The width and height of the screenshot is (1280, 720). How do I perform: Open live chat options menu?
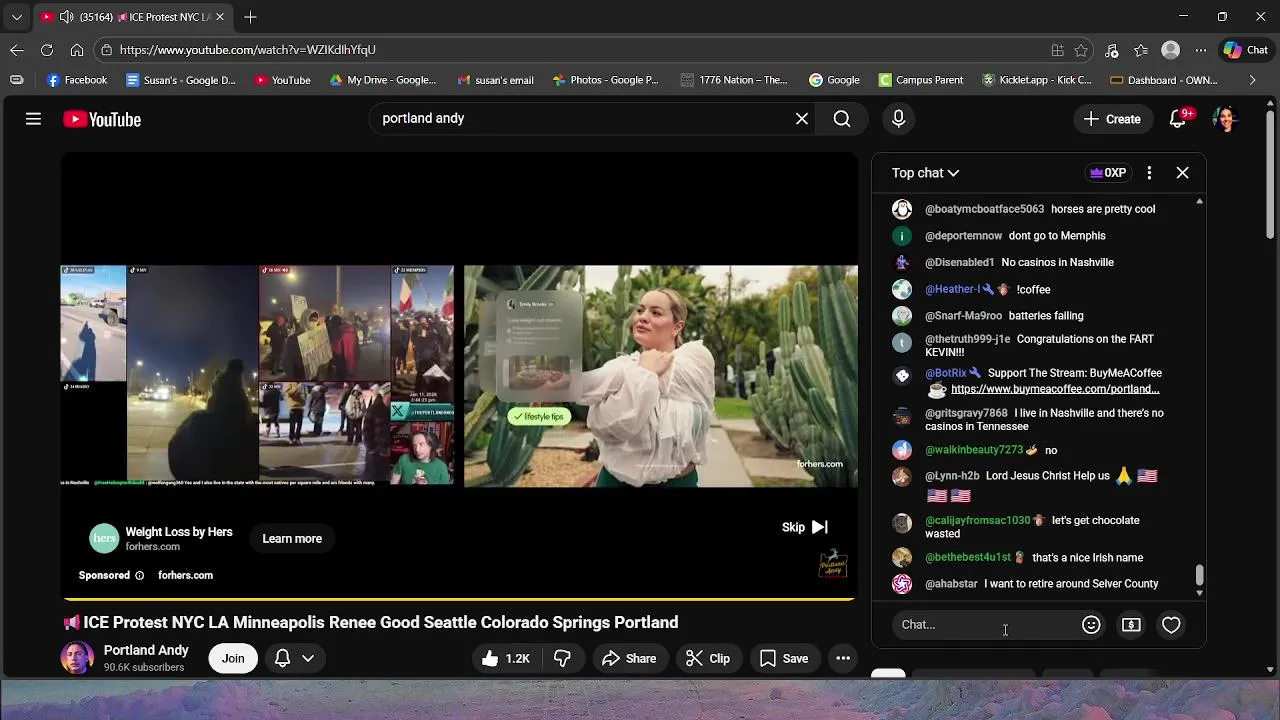point(1149,173)
